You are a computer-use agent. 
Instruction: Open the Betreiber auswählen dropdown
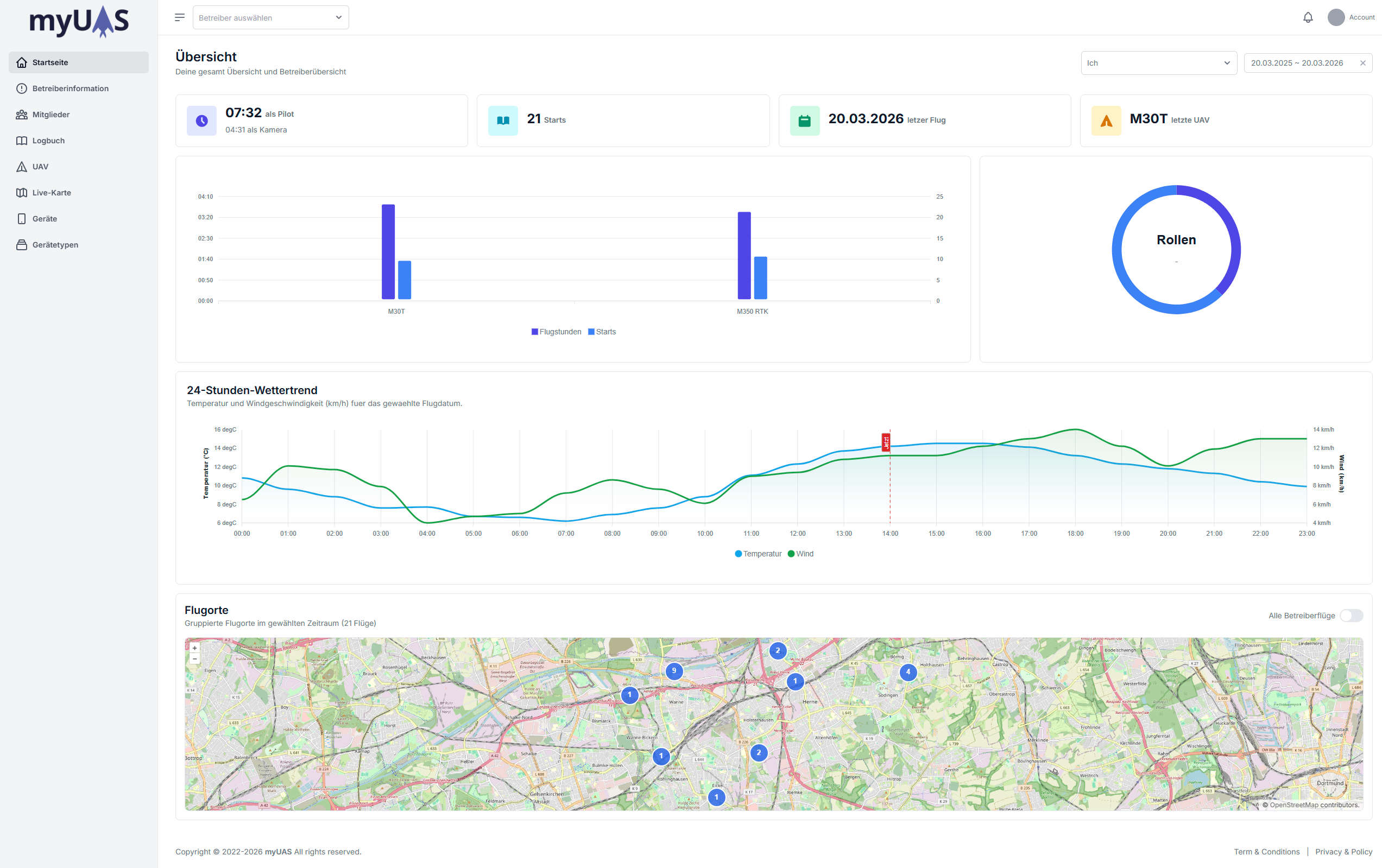(x=270, y=18)
